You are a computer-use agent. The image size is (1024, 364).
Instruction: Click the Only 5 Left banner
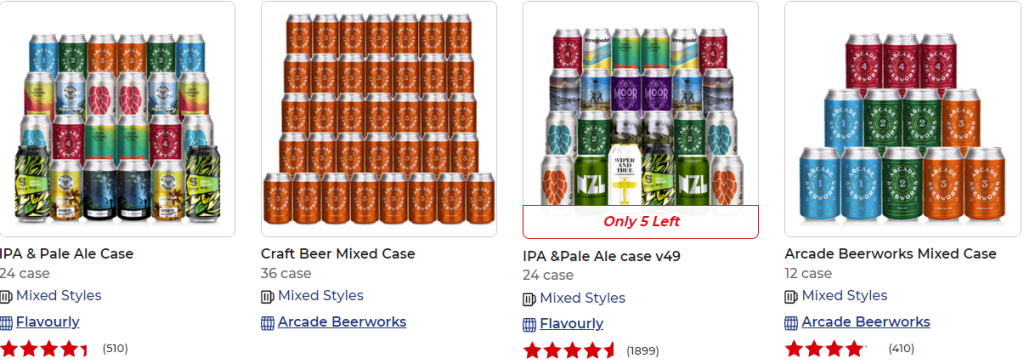641,222
